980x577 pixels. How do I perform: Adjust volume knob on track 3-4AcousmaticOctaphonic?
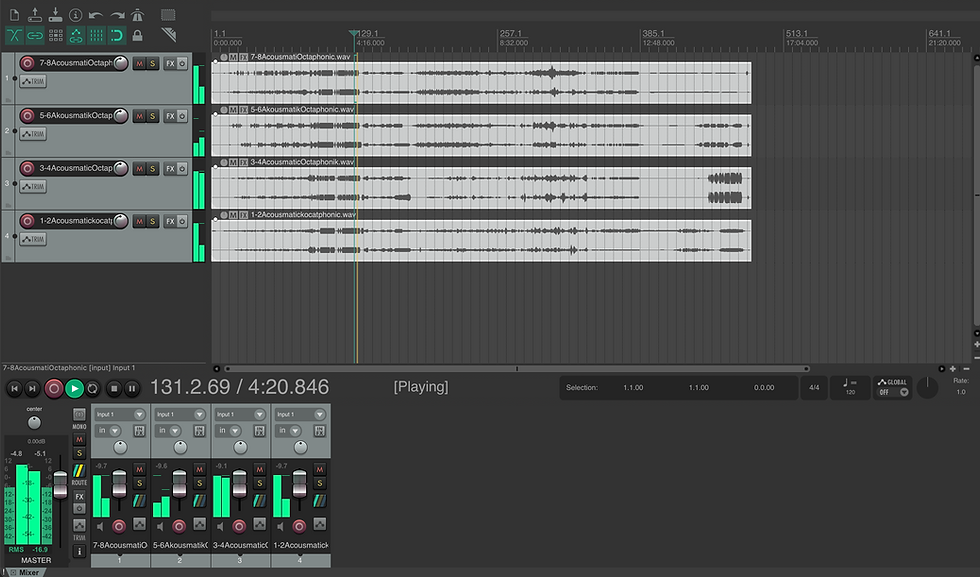tap(121, 168)
